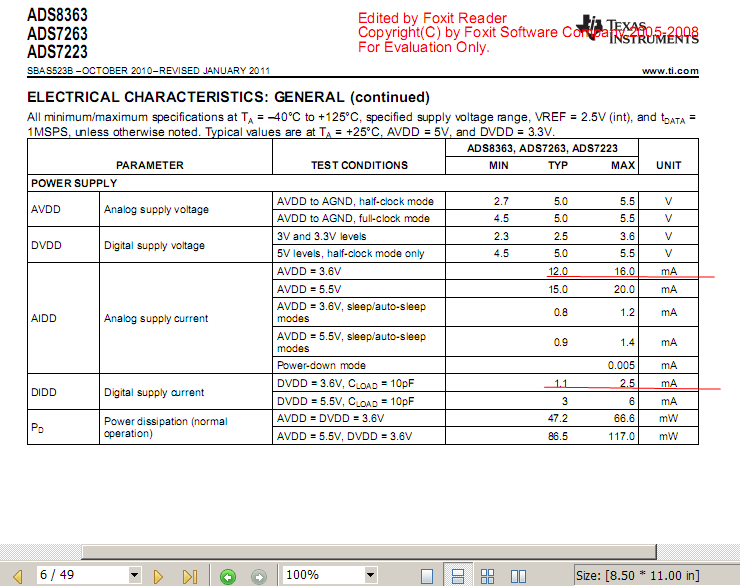Click the 6 / 49 page field
The height and width of the screenshot is (586, 740).
point(83,575)
